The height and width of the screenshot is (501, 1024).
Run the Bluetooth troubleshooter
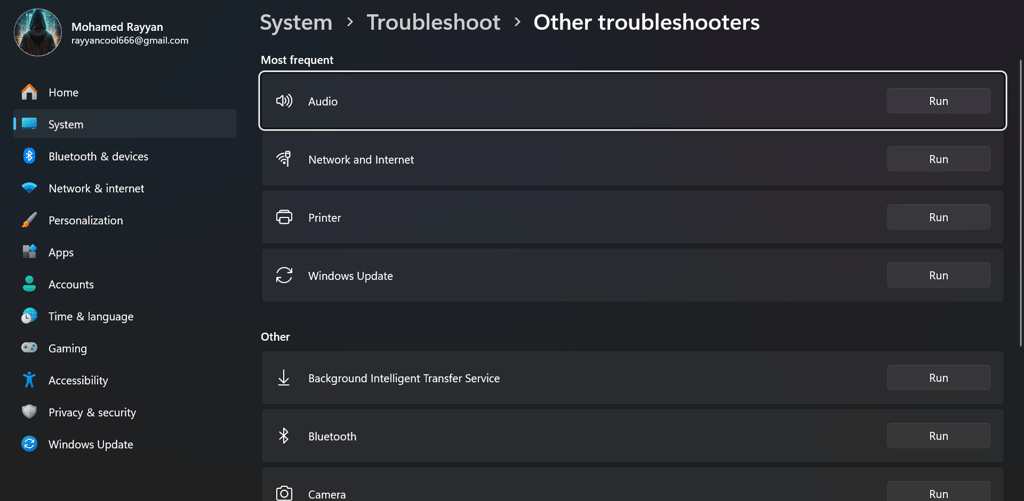click(x=938, y=436)
